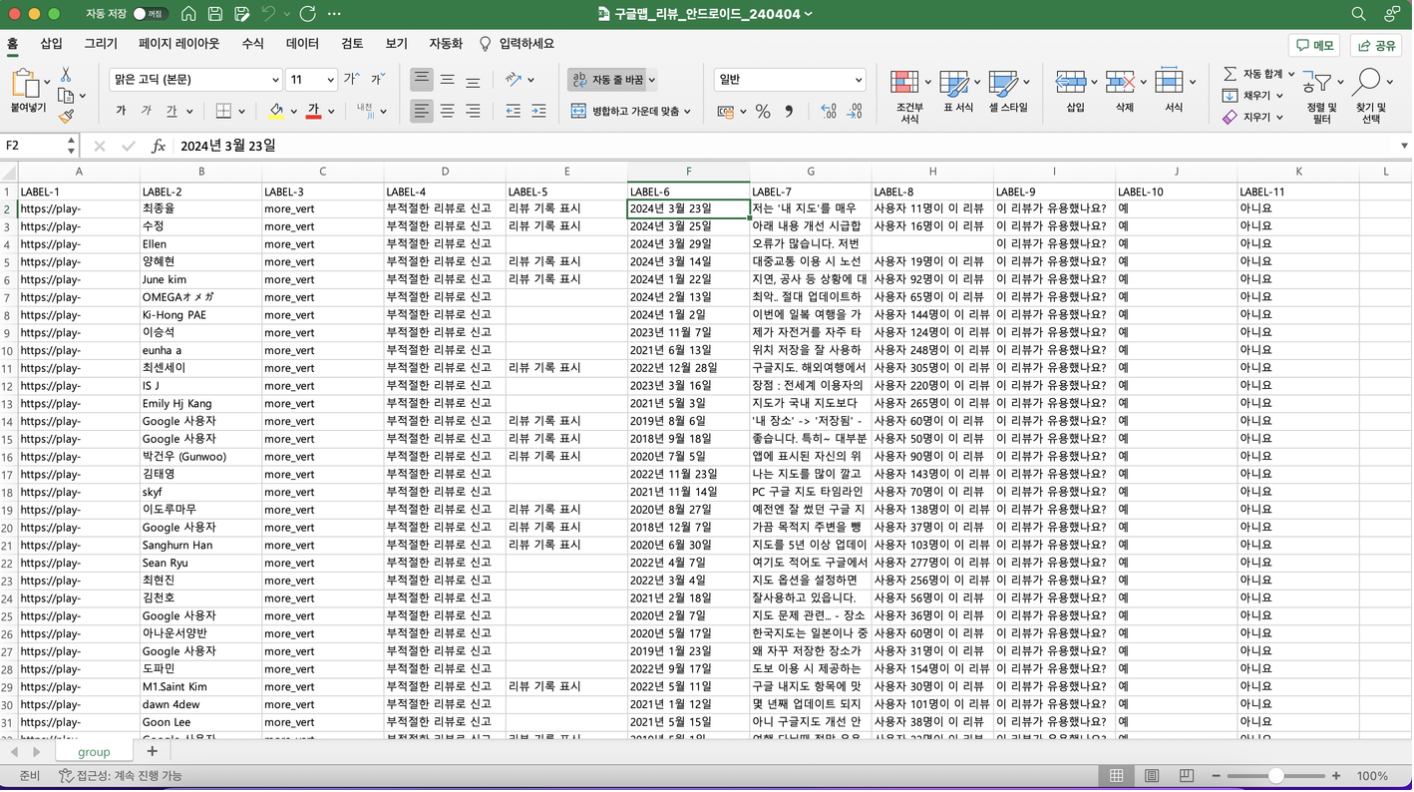Center text horizontally
The image size is (1414, 792).
[447, 111]
